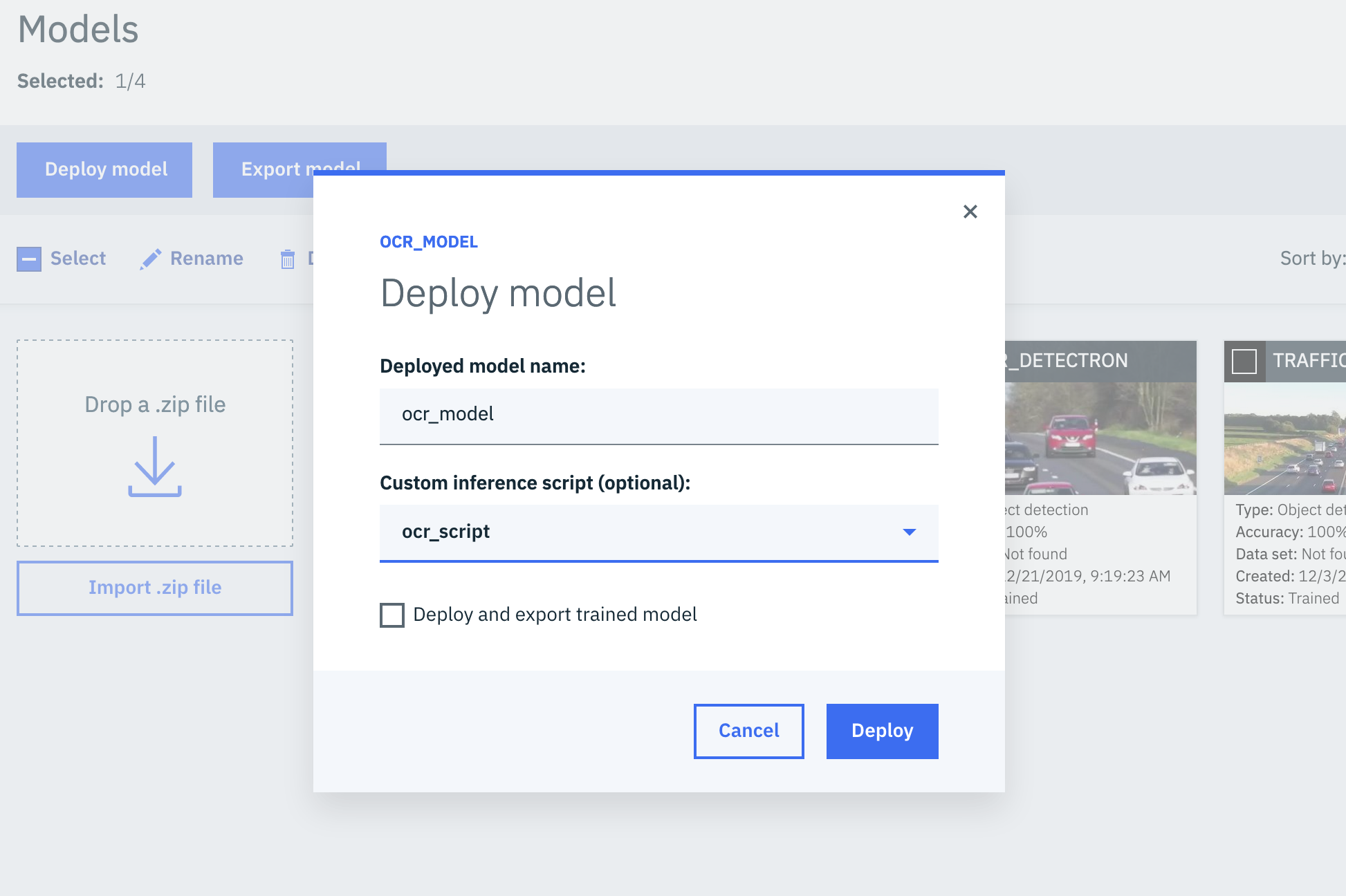Image resolution: width=1346 pixels, height=896 pixels.
Task: Close the Deploy model dialog
Action: pos(970,212)
